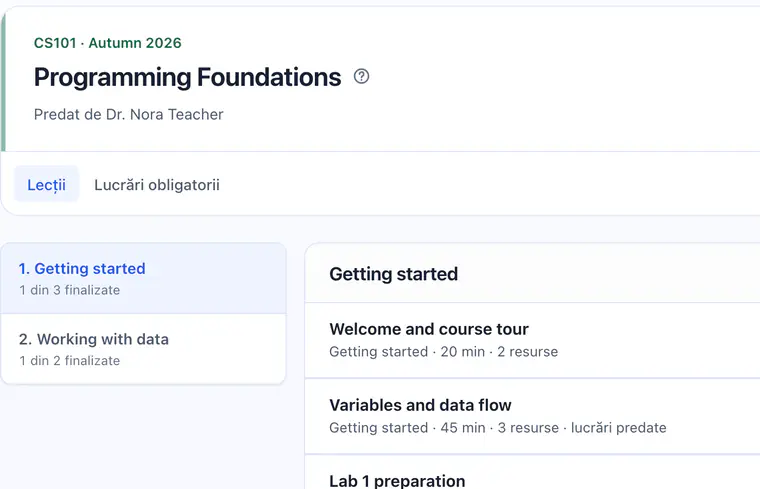This screenshot has height=489, width=760.
Task: Click the Programming Foundations course title
Action: (x=188, y=78)
